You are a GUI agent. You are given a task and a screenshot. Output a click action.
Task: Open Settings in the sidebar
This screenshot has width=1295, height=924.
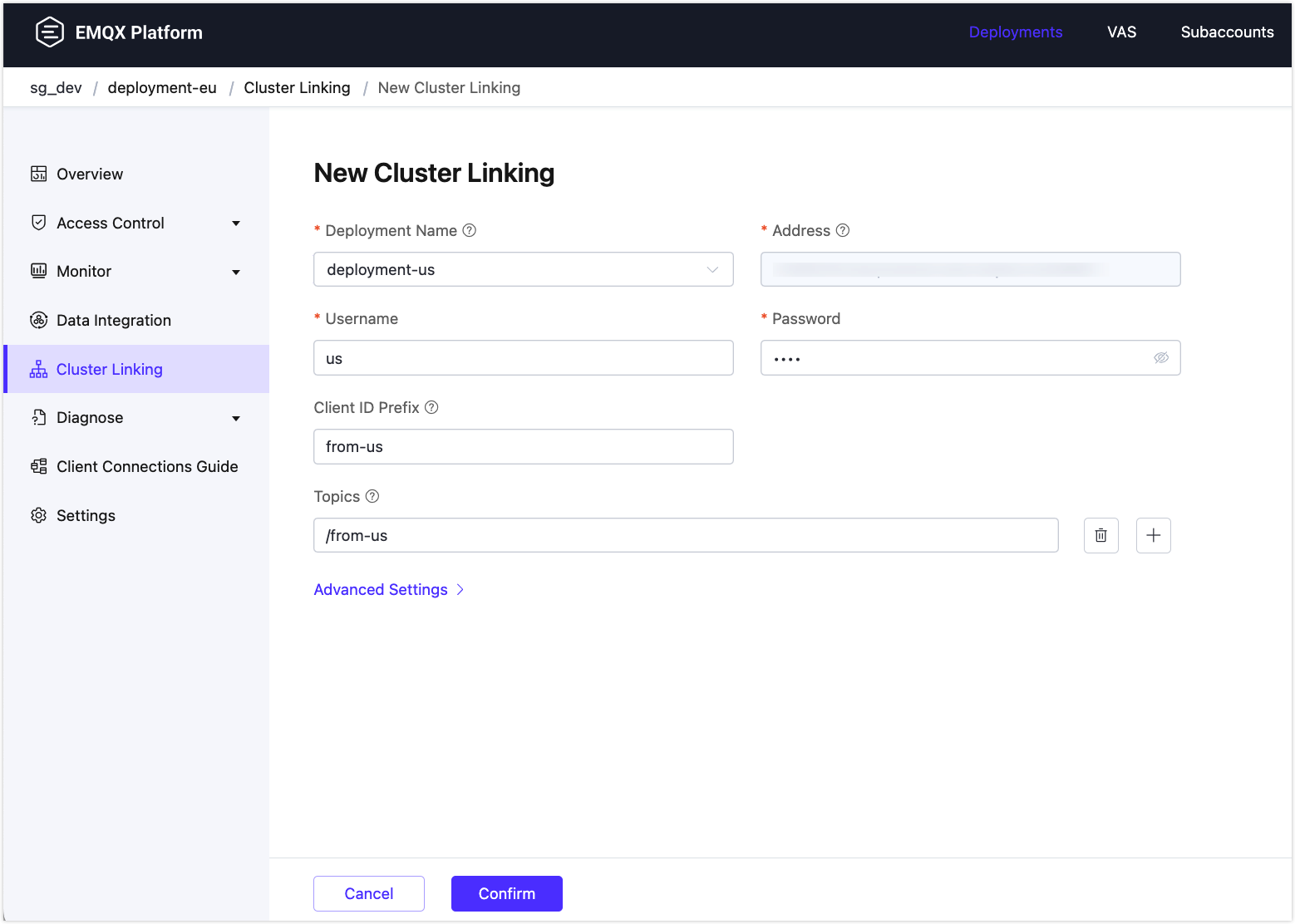136,515
